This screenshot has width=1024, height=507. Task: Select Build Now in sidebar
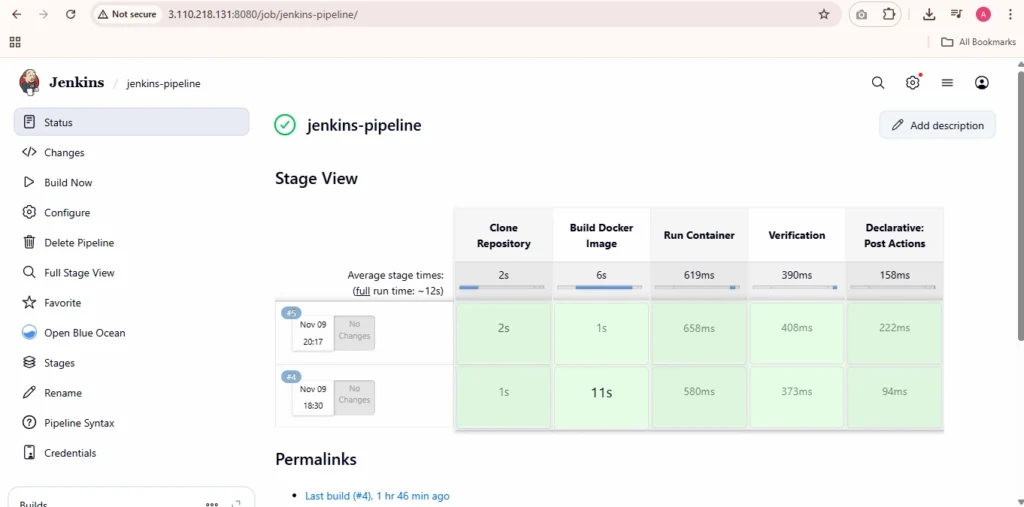click(x=68, y=183)
